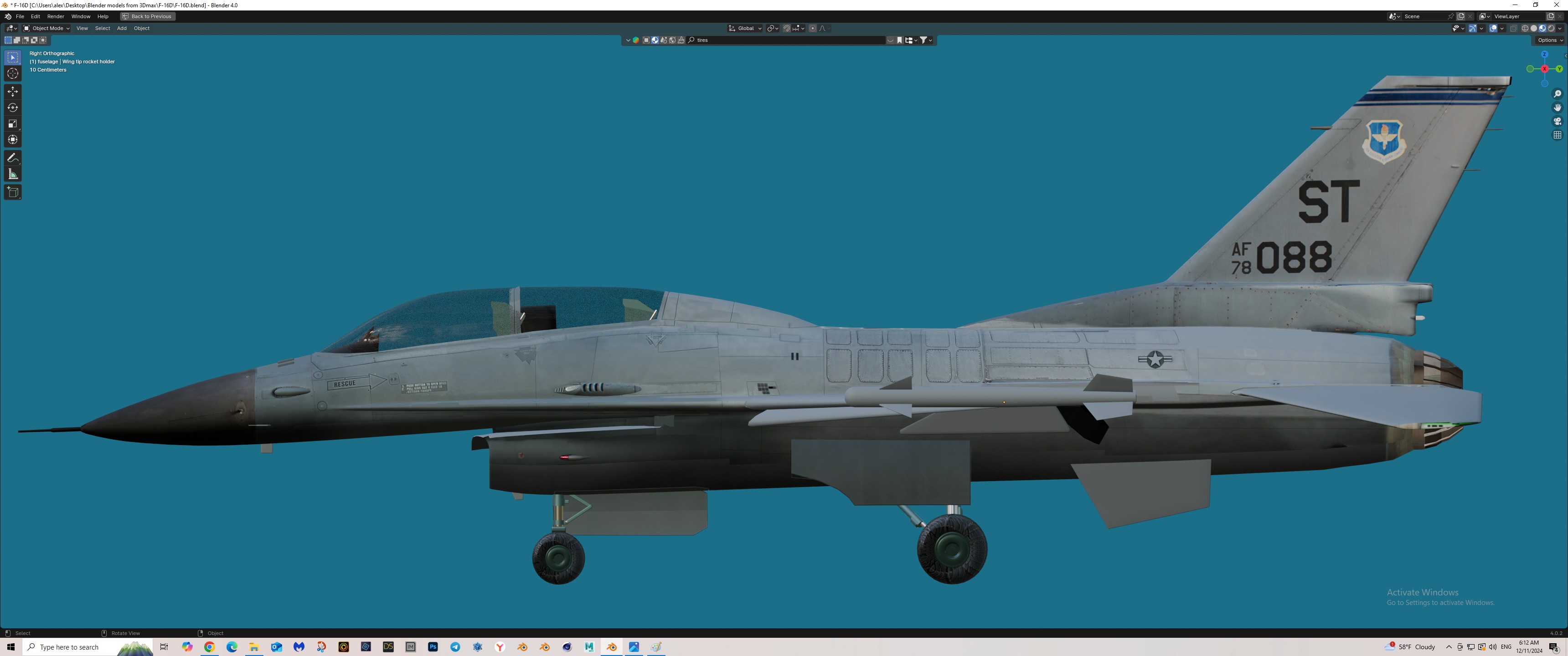Screen dimensions: 1568x656
Task: Choose the Rotate tool
Action: point(13,108)
